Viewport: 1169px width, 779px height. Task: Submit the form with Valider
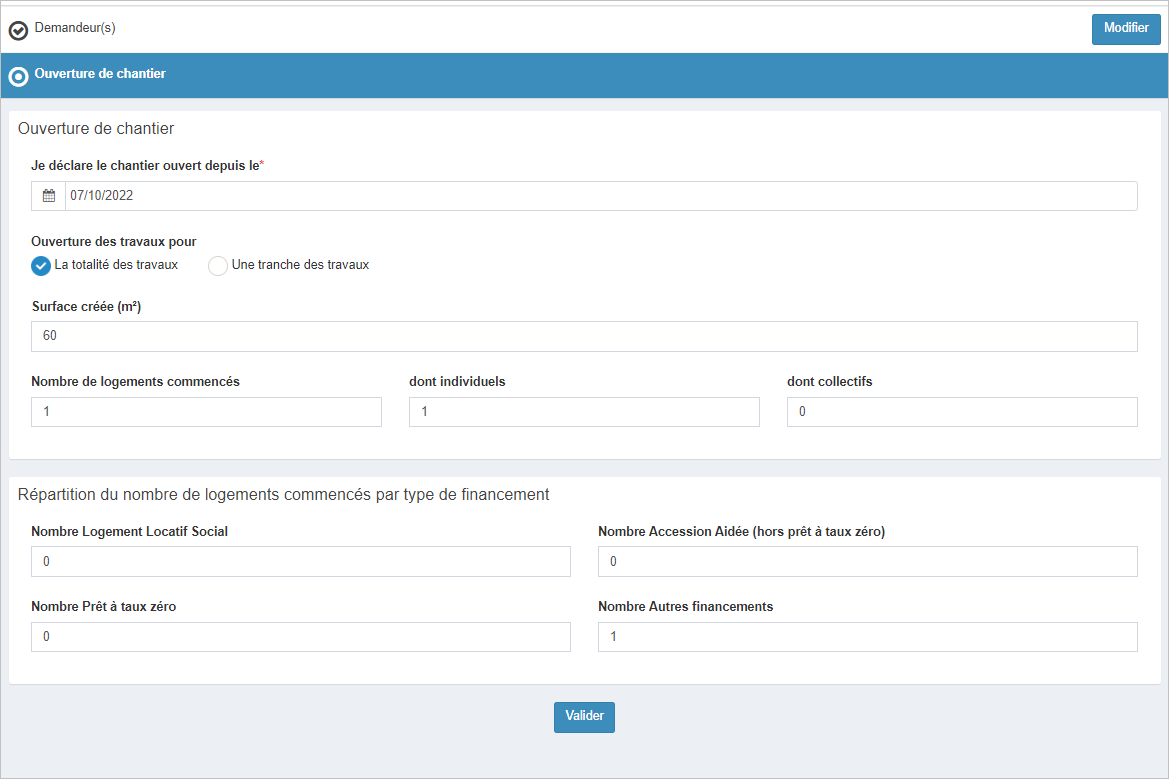tap(584, 717)
